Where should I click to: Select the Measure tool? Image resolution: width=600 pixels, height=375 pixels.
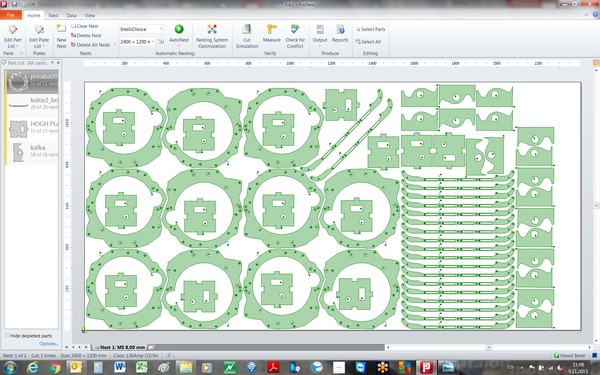(272, 33)
